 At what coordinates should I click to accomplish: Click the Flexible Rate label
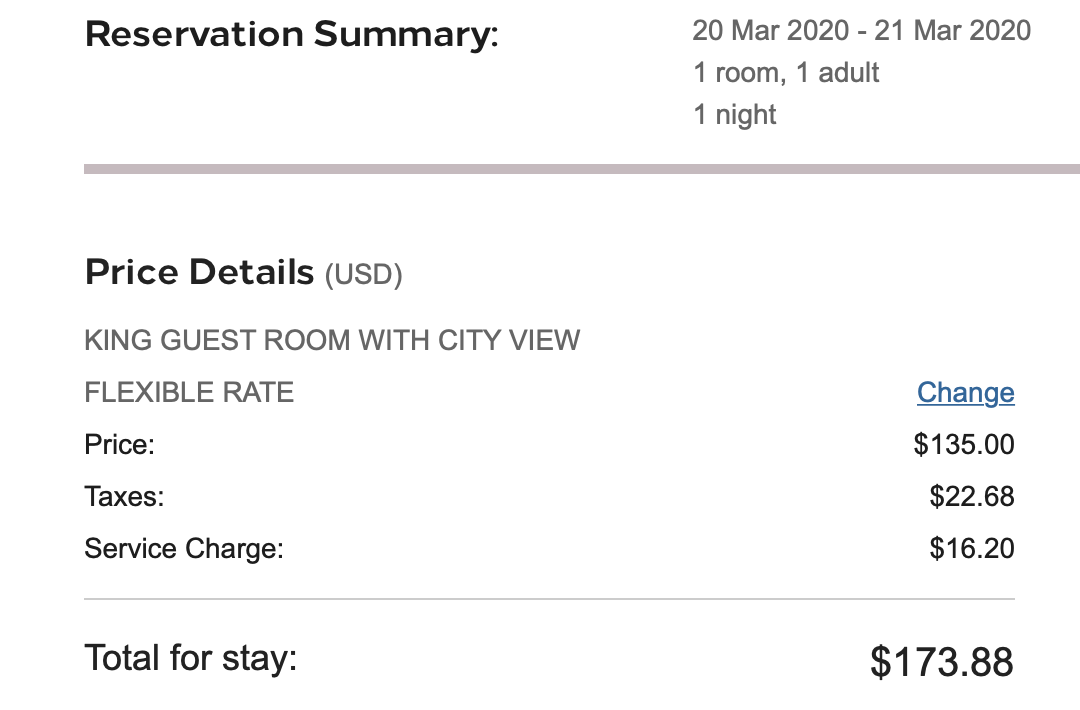[x=189, y=392]
